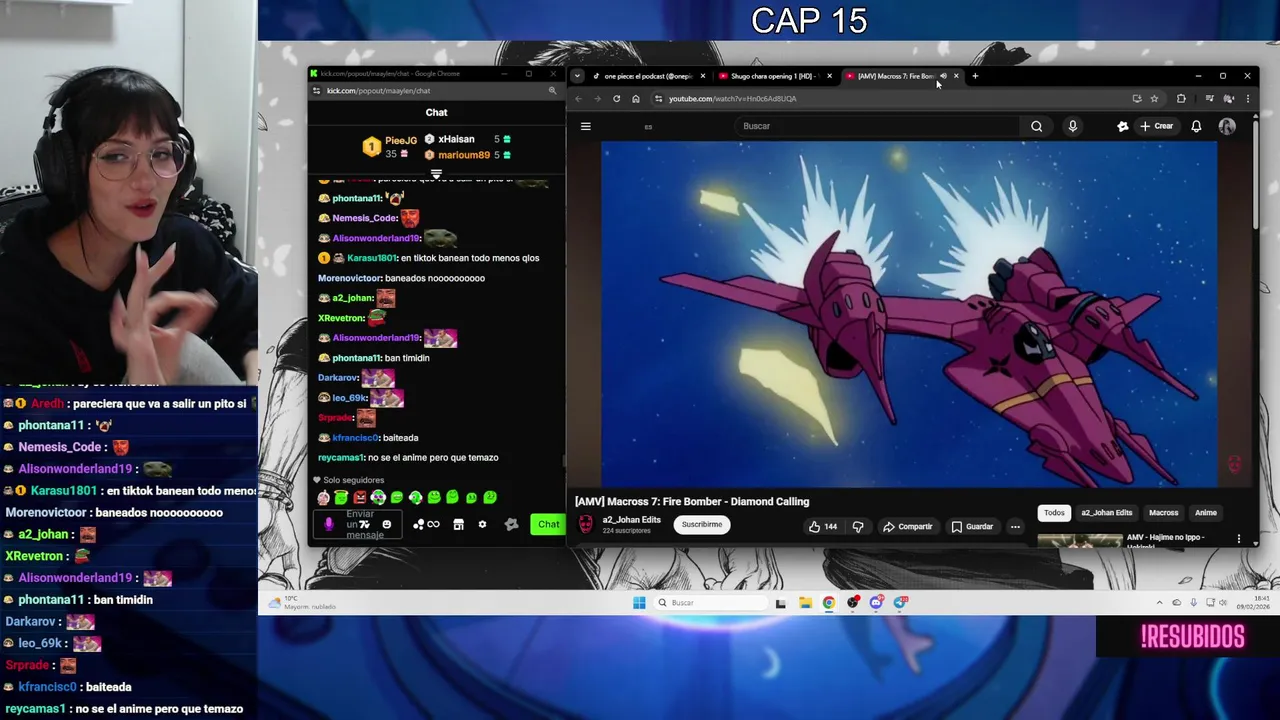Open the browser three-dot menu
The height and width of the screenshot is (720, 1280).
click(x=1247, y=99)
